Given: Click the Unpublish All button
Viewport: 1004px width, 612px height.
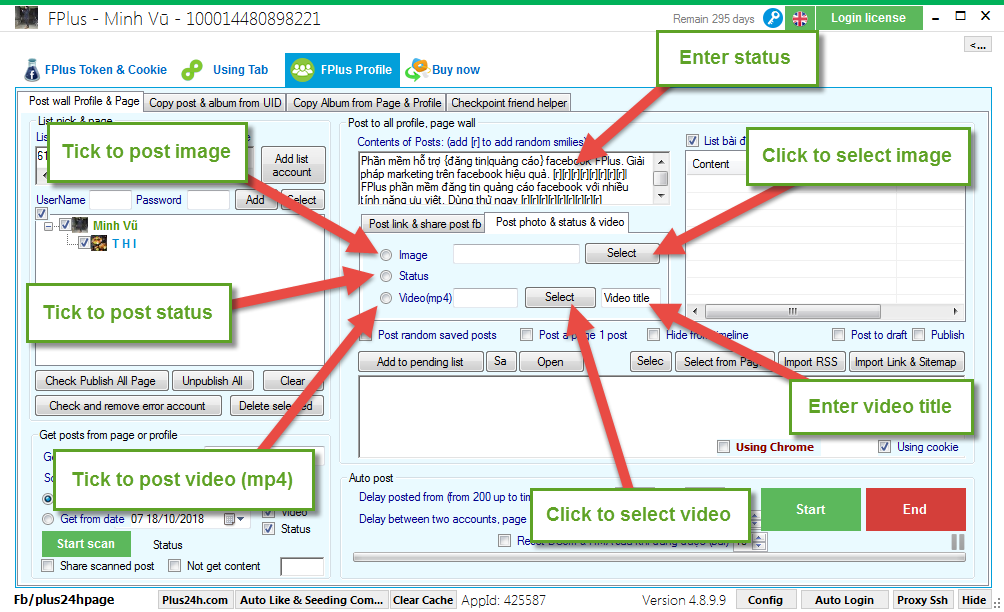Looking at the screenshot, I should click(213, 381).
